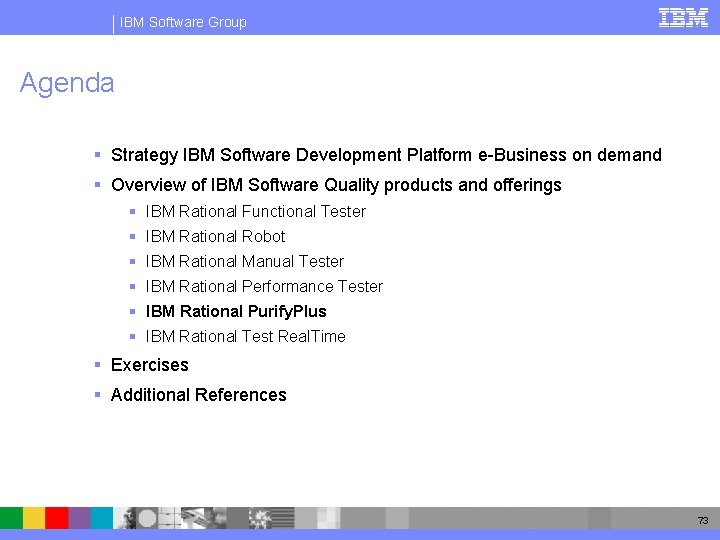720x540 pixels.
Task: Click the 'Agenda' slide title
Action: tap(67, 83)
